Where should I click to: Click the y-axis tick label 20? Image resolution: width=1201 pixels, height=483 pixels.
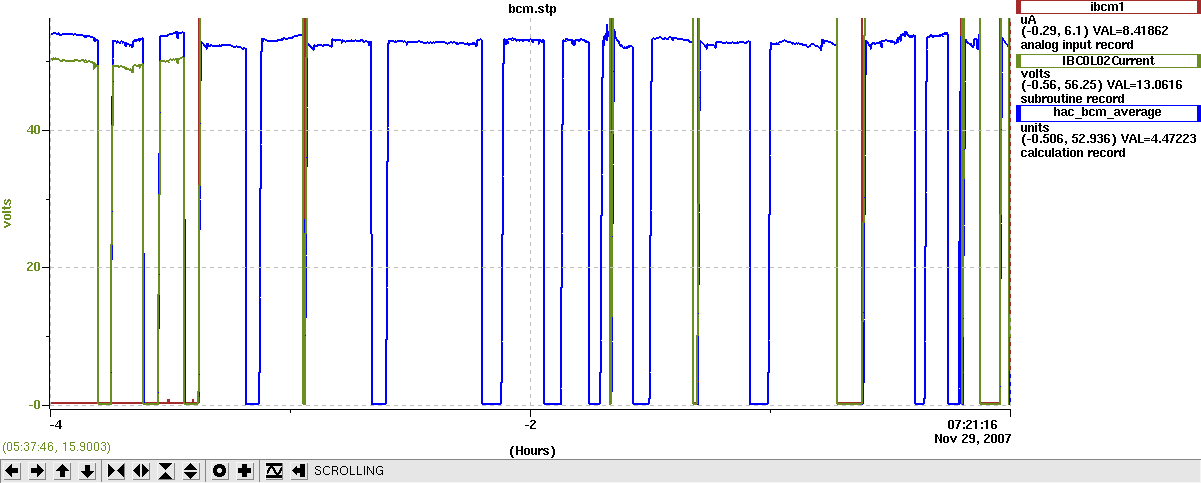[x=35, y=267]
